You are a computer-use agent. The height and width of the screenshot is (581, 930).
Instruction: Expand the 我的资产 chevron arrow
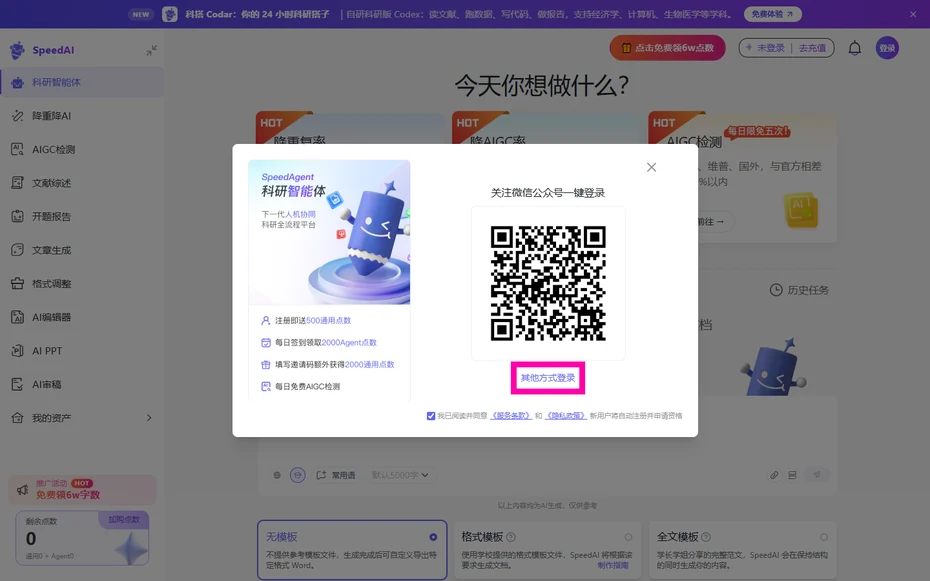pos(149,418)
